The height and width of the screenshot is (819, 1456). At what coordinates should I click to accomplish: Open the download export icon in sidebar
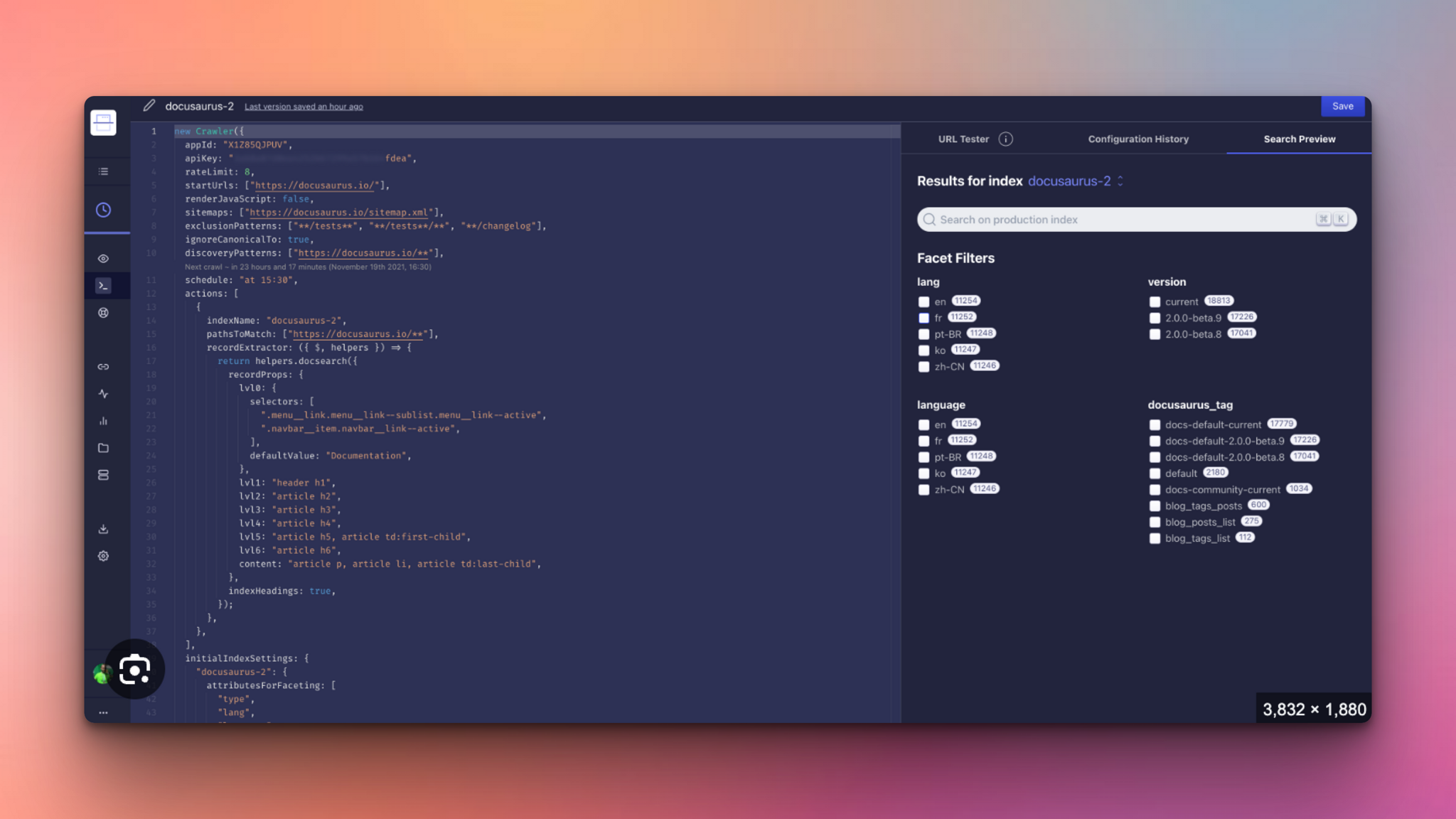104,529
